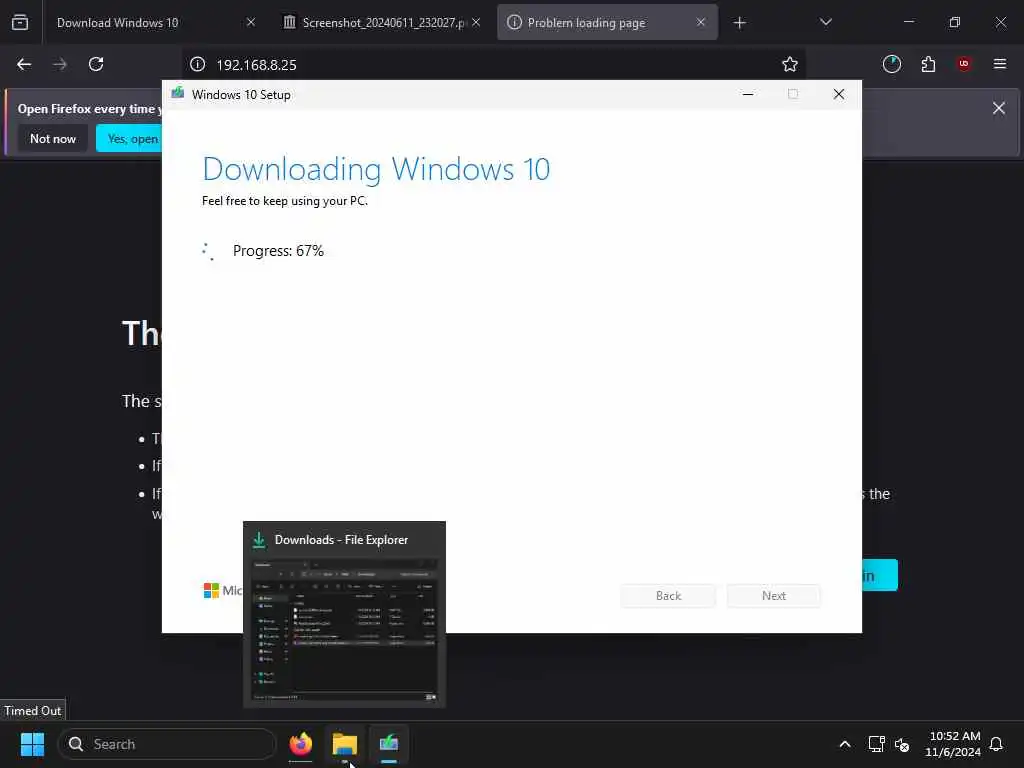The height and width of the screenshot is (768, 1024).
Task: Dismiss the Firefox notification bar
Action: 999,108
